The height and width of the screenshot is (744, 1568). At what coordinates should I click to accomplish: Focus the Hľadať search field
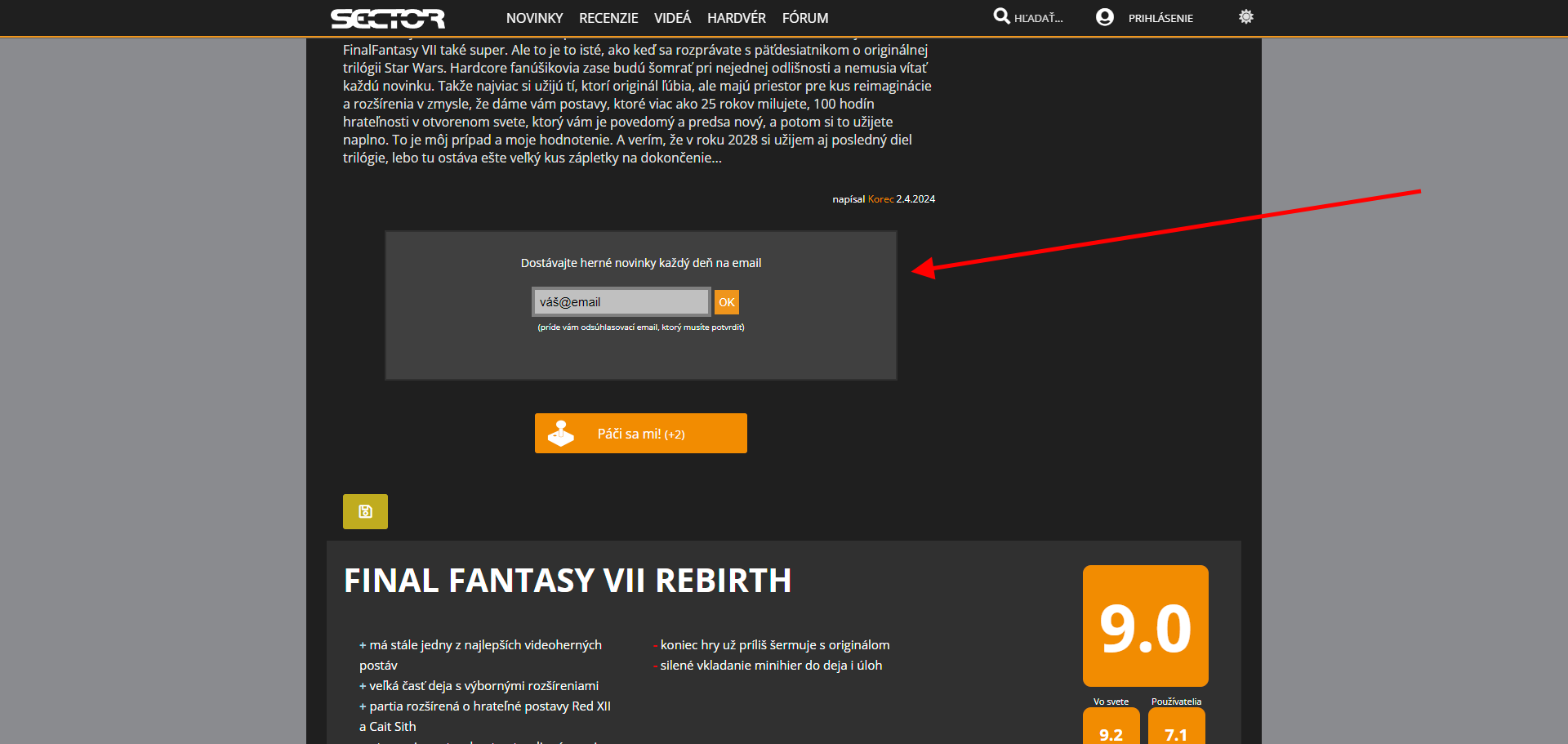pyautogui.click(x=1039, y=18)
